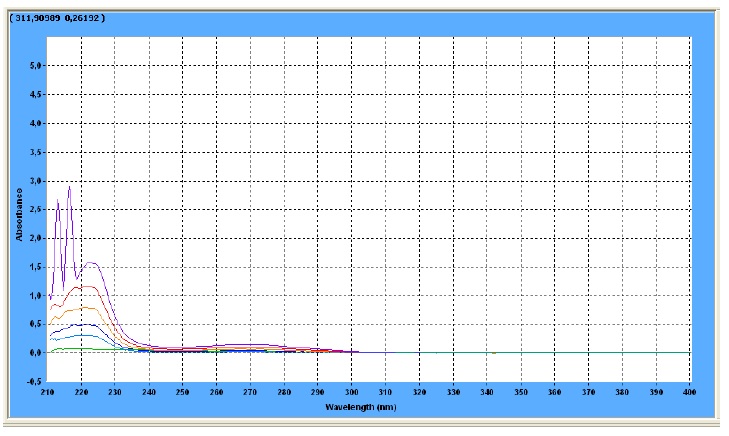Click the orange spectrum curve's peak
This screenshot has width=729, height=436.
tap(88, 307)
